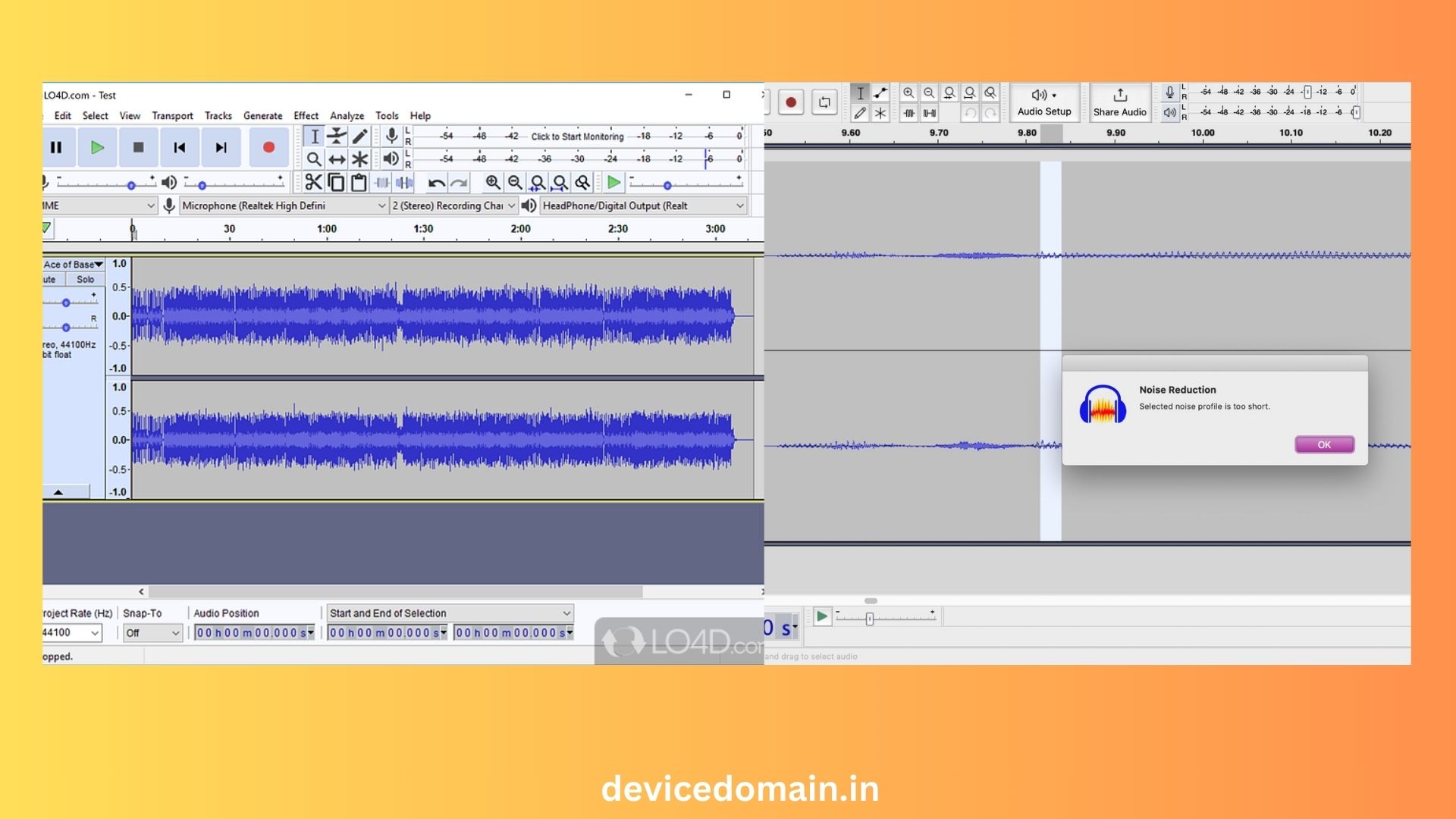Select the Time Shift tool
The height and width of the screenshot is (819, 1456).
click(337, 159)
